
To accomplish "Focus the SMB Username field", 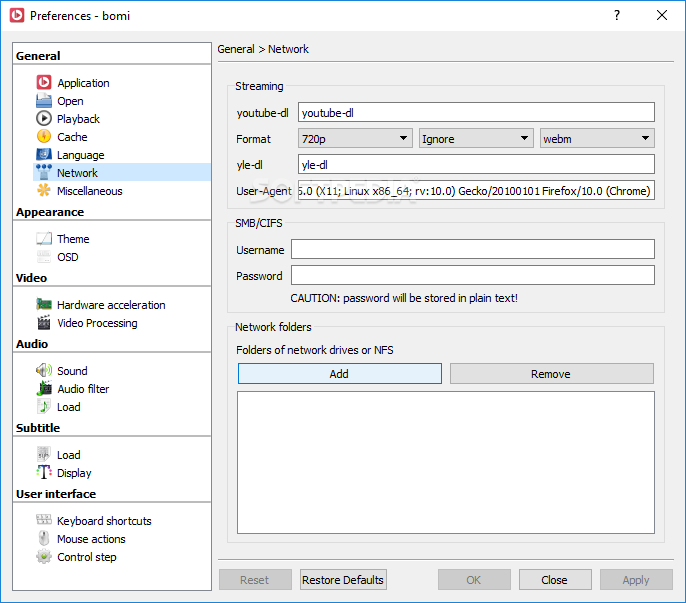I will pos(472,249).
